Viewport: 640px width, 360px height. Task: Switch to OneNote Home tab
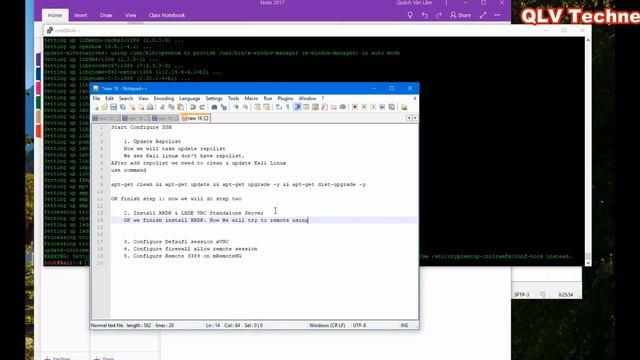coord(55,15)
